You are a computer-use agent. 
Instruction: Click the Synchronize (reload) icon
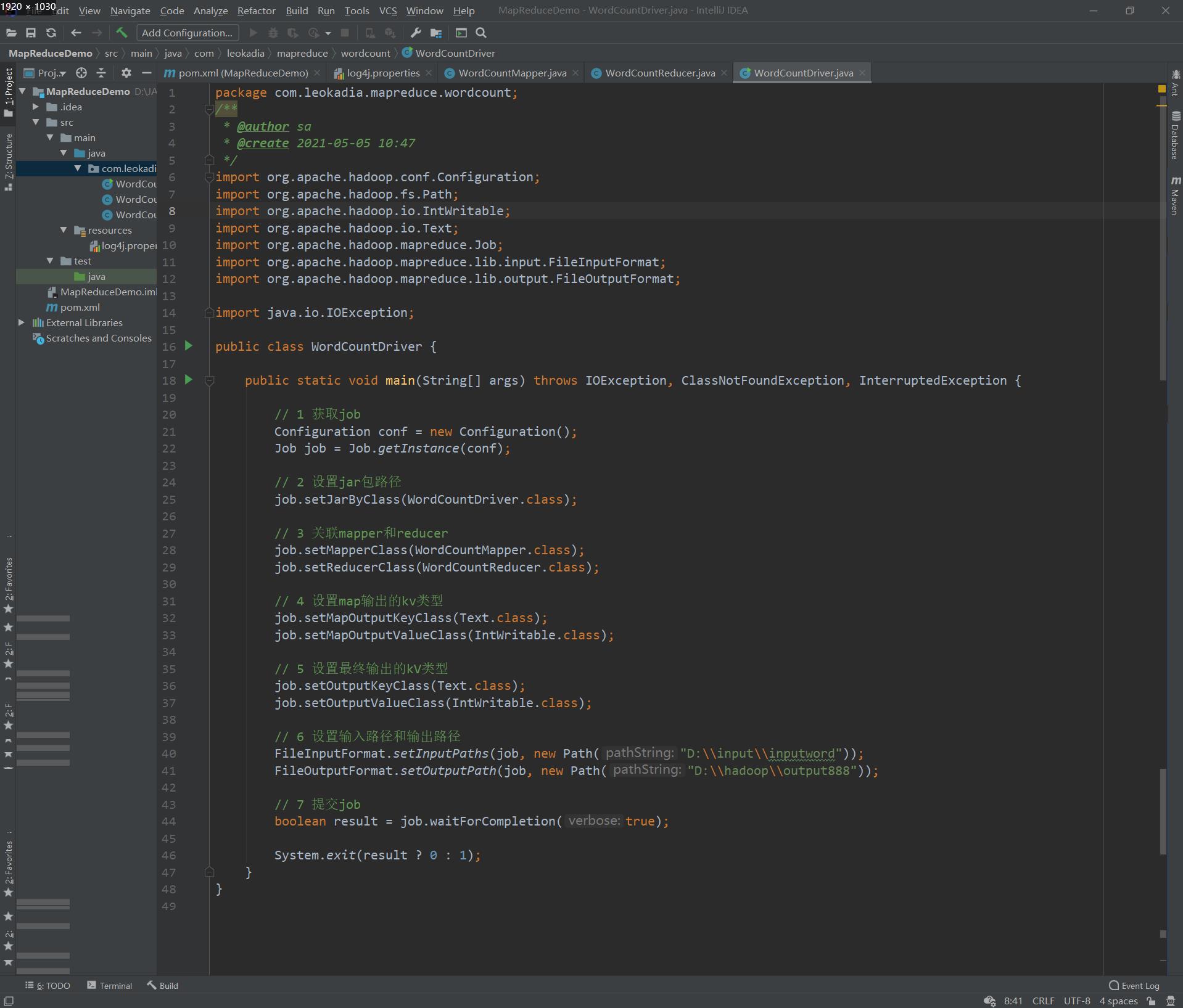(51, 33)
